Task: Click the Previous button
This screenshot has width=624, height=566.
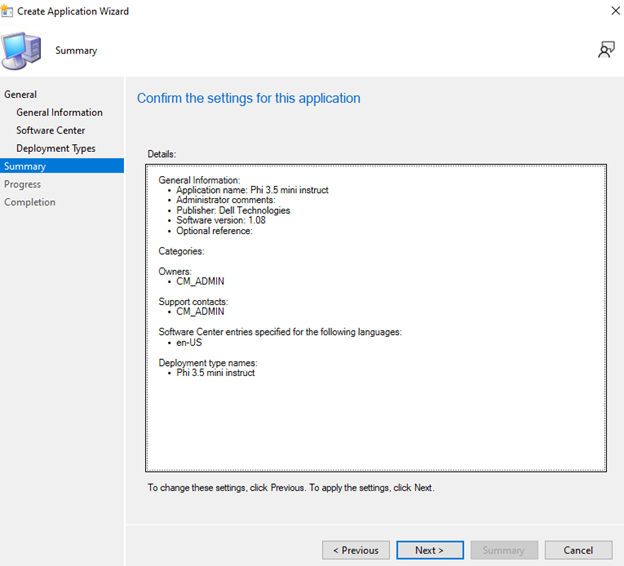Action: tap(356, 550)
